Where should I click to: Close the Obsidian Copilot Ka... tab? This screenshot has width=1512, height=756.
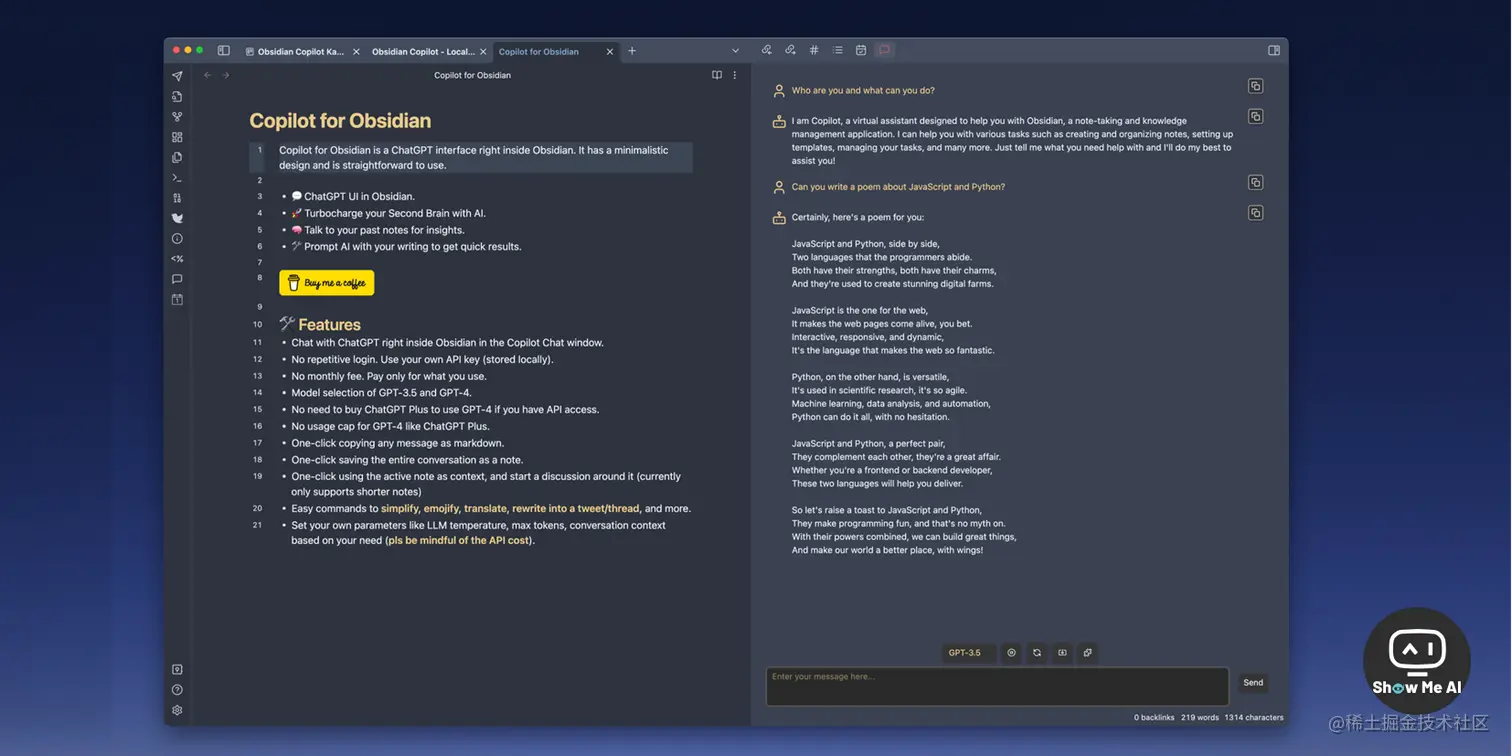356,52
